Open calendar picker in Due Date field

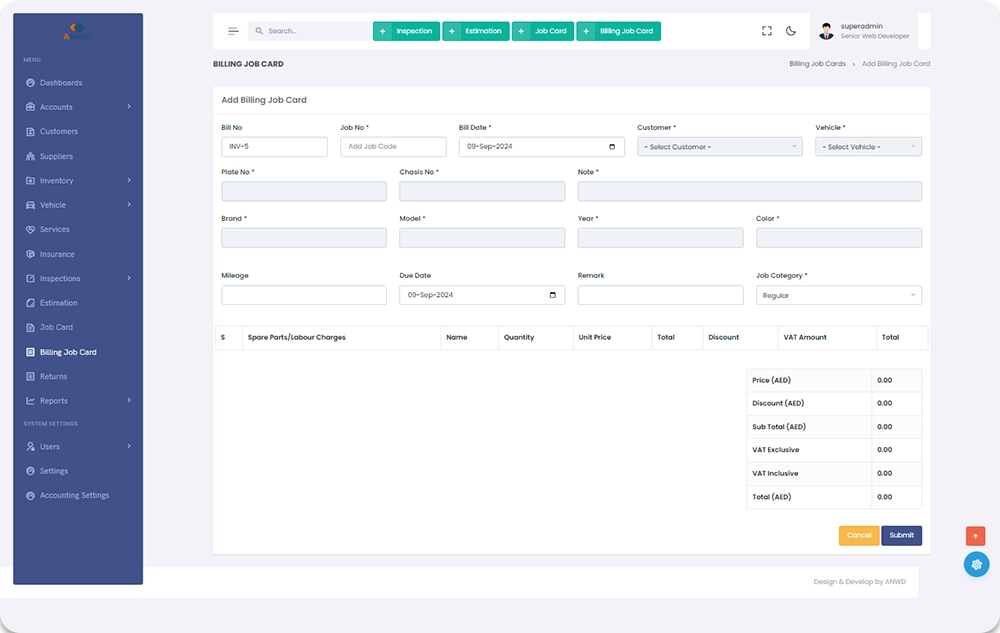click(x=553, y=295)
